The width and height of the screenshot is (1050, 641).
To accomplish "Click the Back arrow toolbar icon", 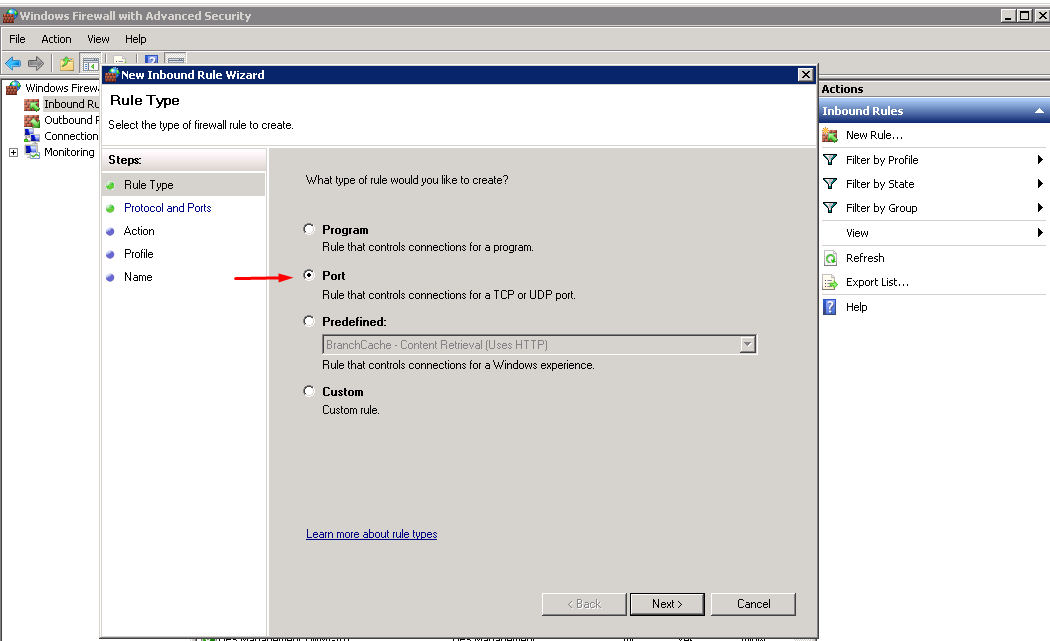I will tap(13, 63).
